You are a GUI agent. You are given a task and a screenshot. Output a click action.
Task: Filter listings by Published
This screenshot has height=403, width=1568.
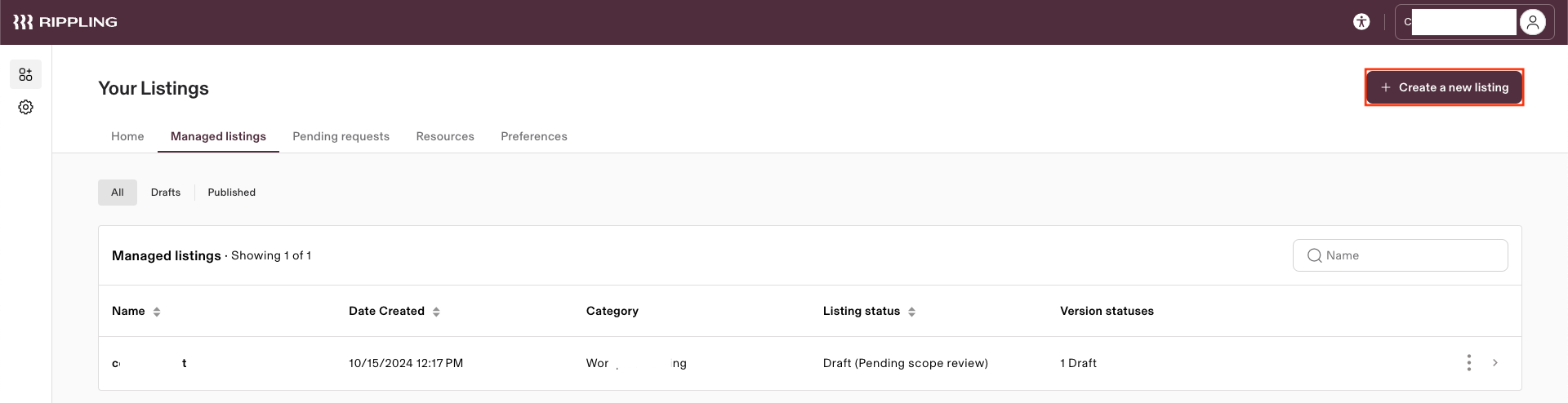[231, 193]
